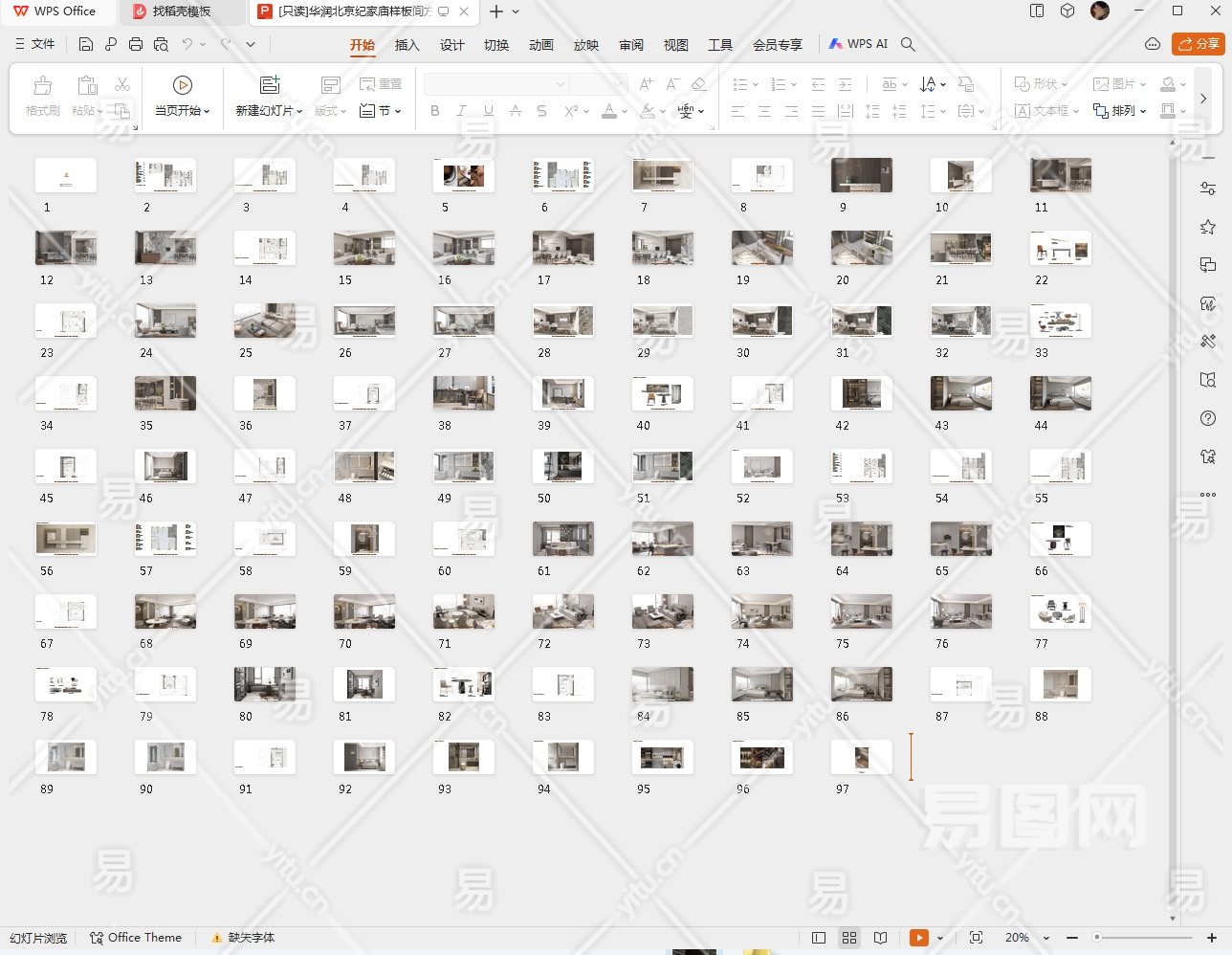This screenshot has width=1232, height=955.
Task: Switch to normal view mode
Action: [x=819, y=938]
